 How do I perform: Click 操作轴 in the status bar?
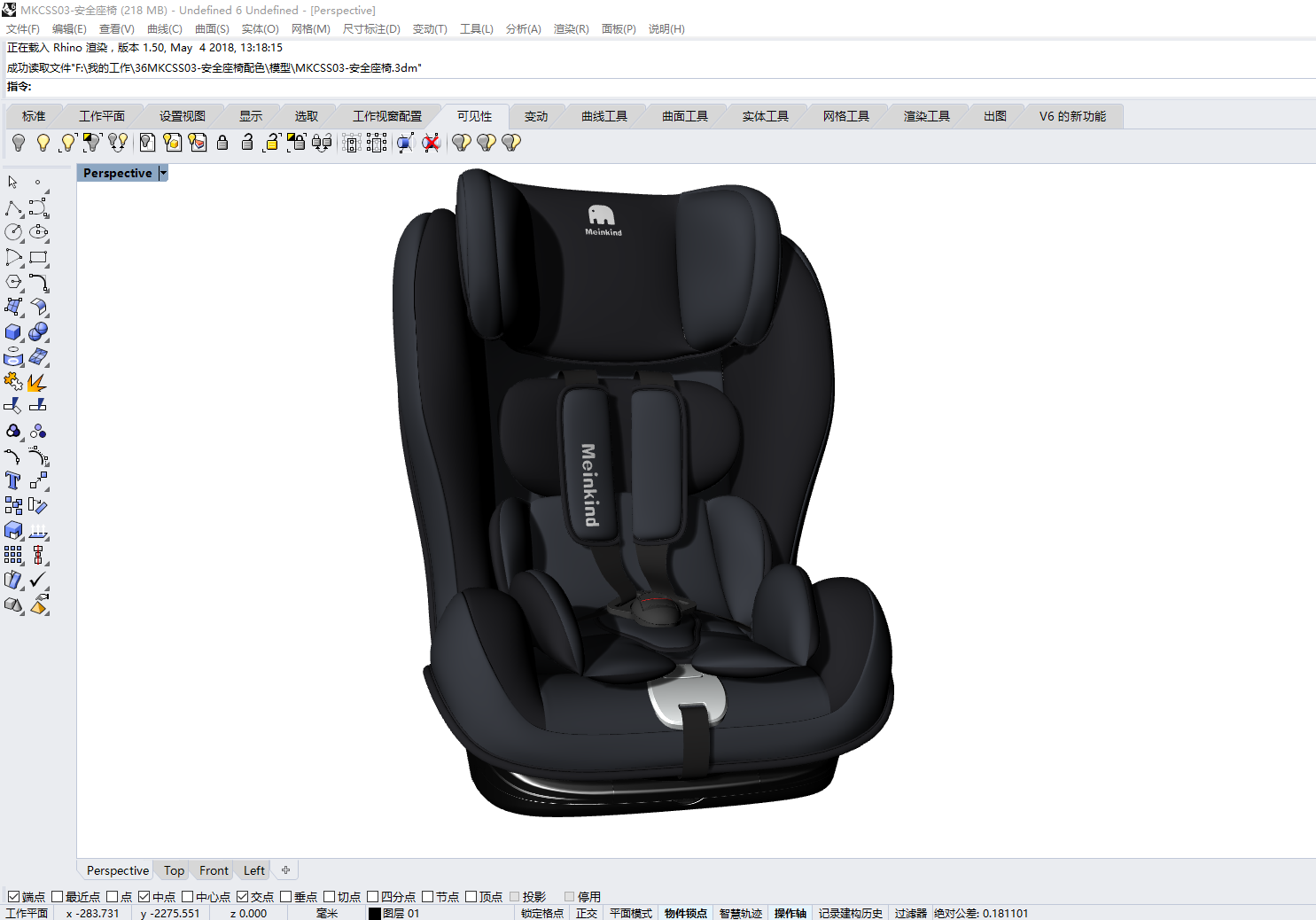[789, 912]
